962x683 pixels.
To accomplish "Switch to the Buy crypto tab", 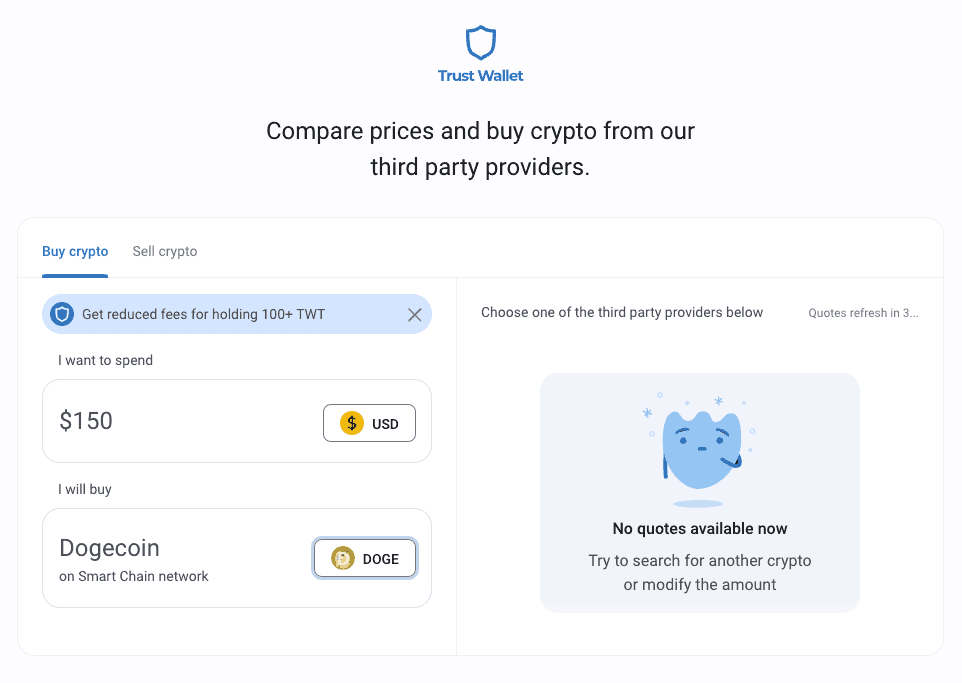I will click(x=75, y=252).
